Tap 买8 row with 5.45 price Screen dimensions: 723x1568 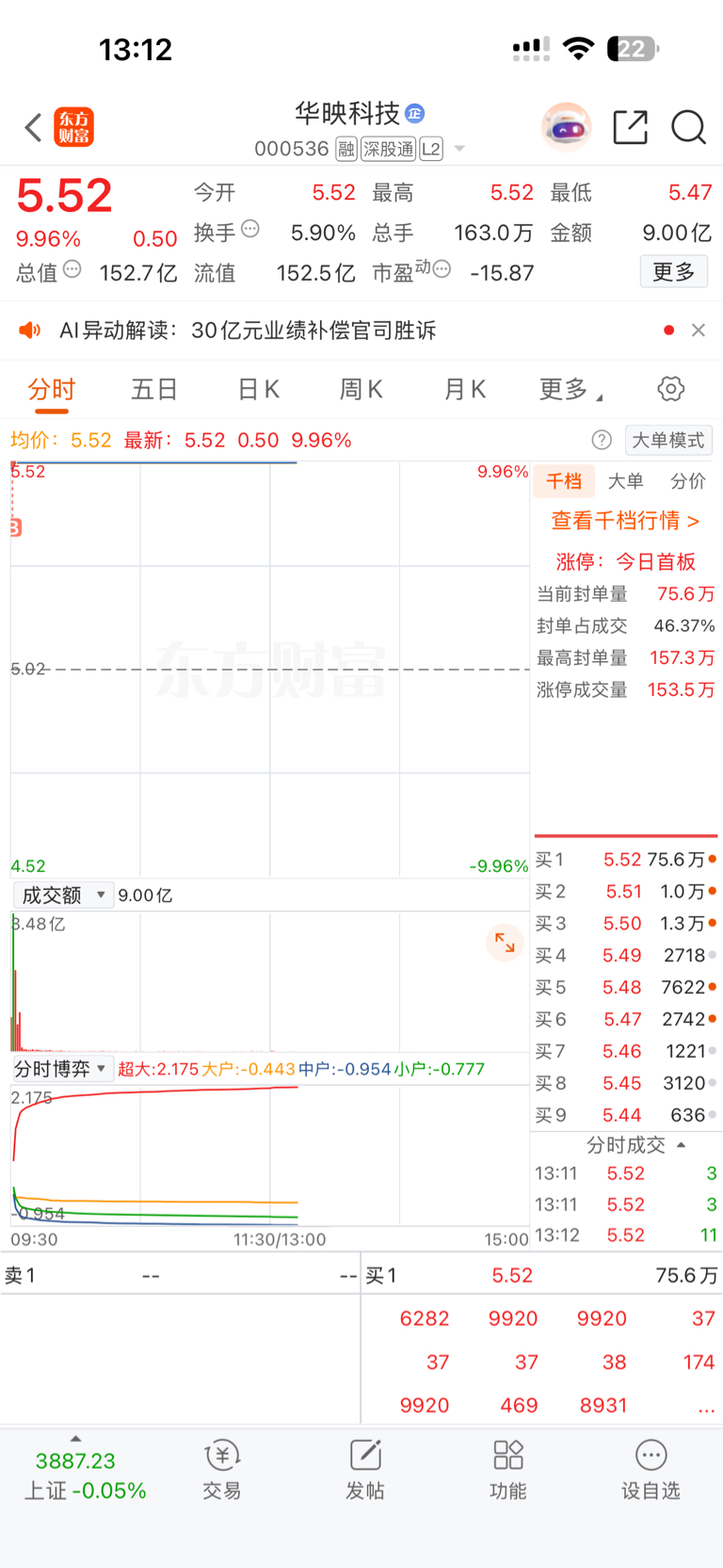point(626,1084)
